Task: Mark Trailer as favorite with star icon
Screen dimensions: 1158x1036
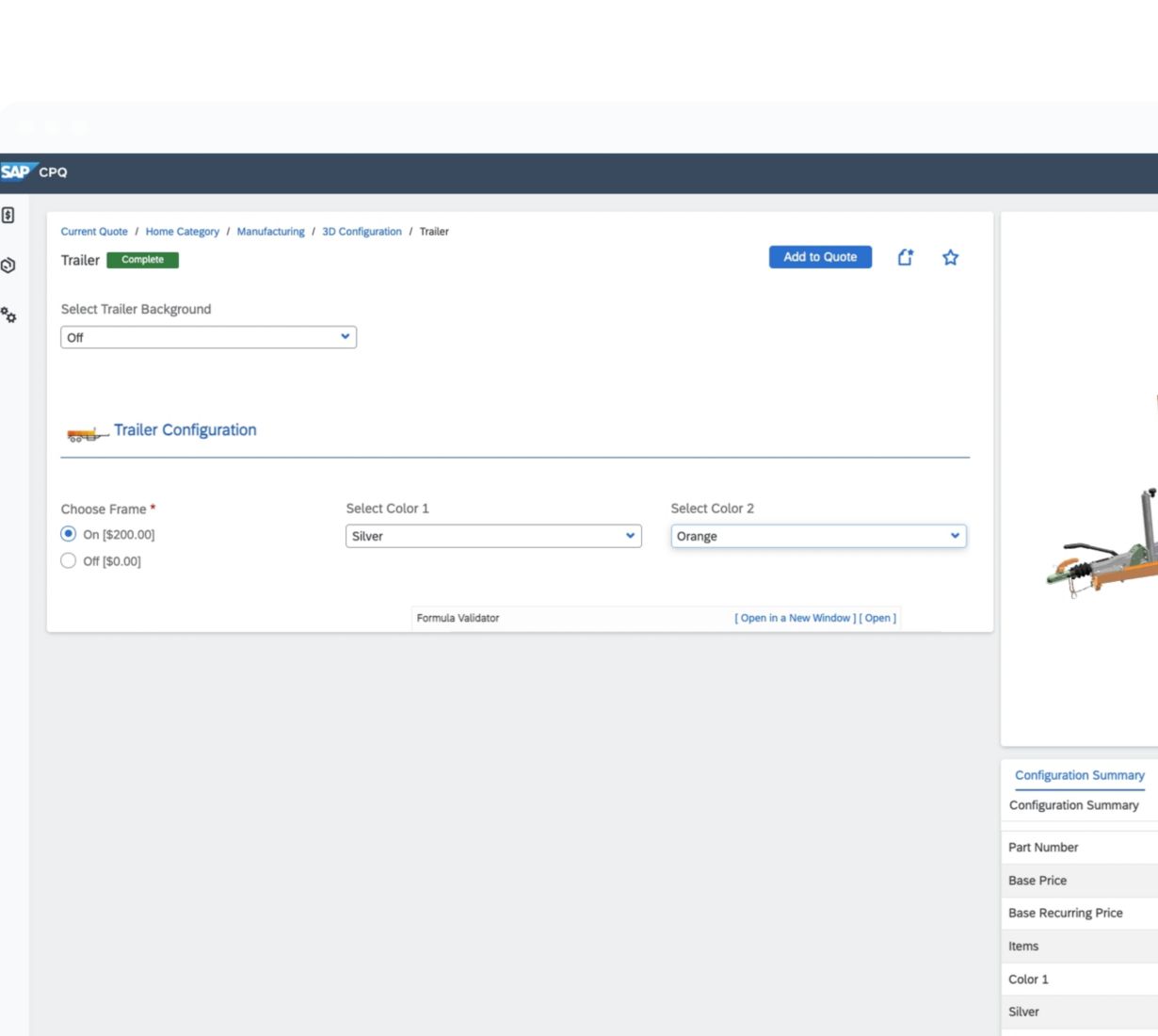Action: pos(950,257)
